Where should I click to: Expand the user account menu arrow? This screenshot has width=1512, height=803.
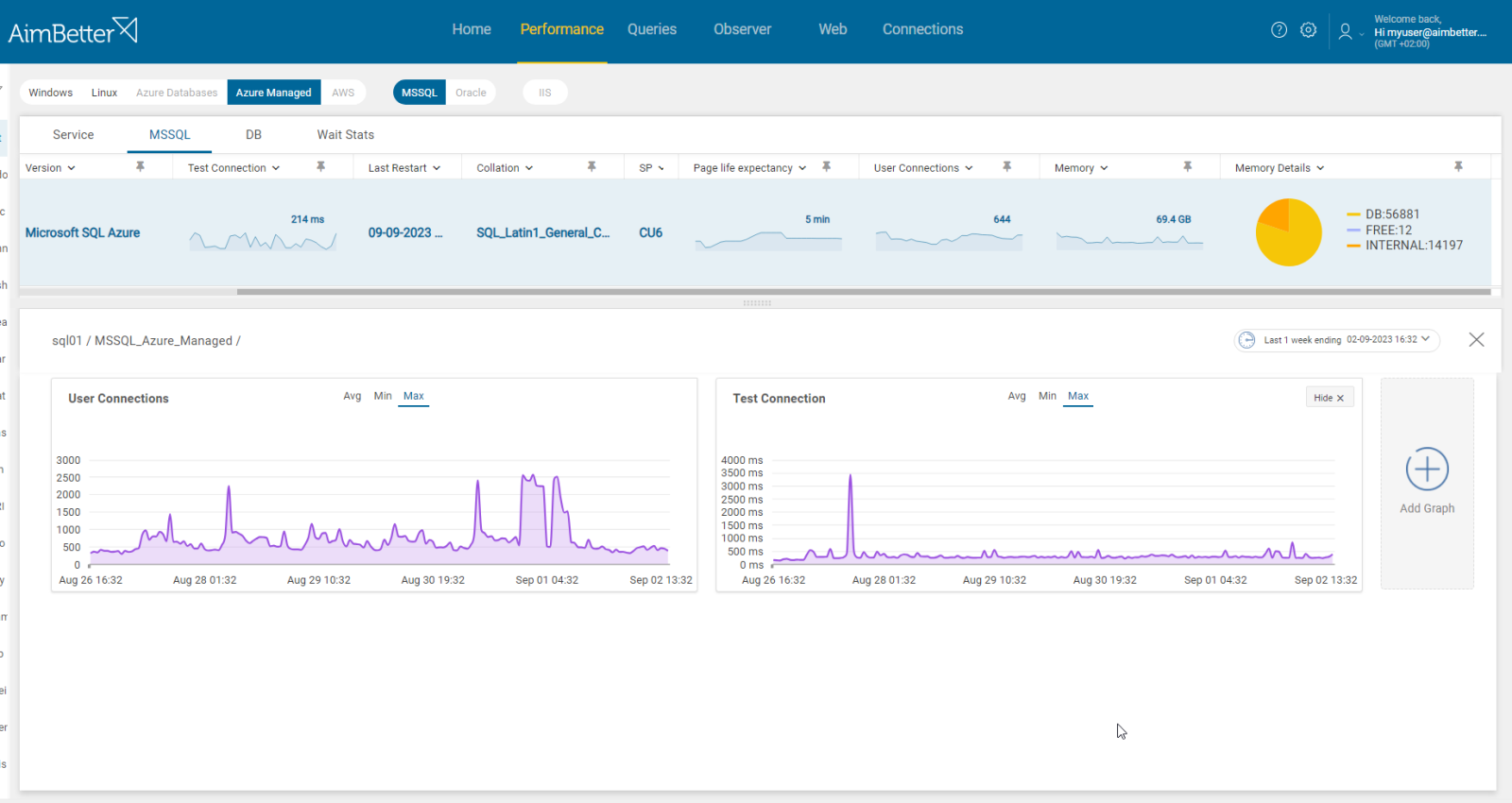point(1362,35)
